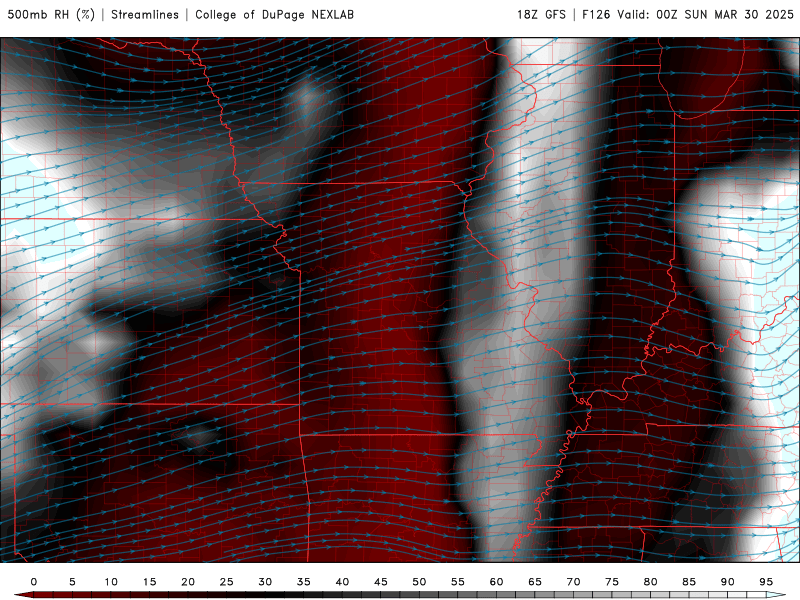Click the 70 label on the color scale
This screenshot has height=600, width=800.
pyautogui.click(x=573, y=582)
